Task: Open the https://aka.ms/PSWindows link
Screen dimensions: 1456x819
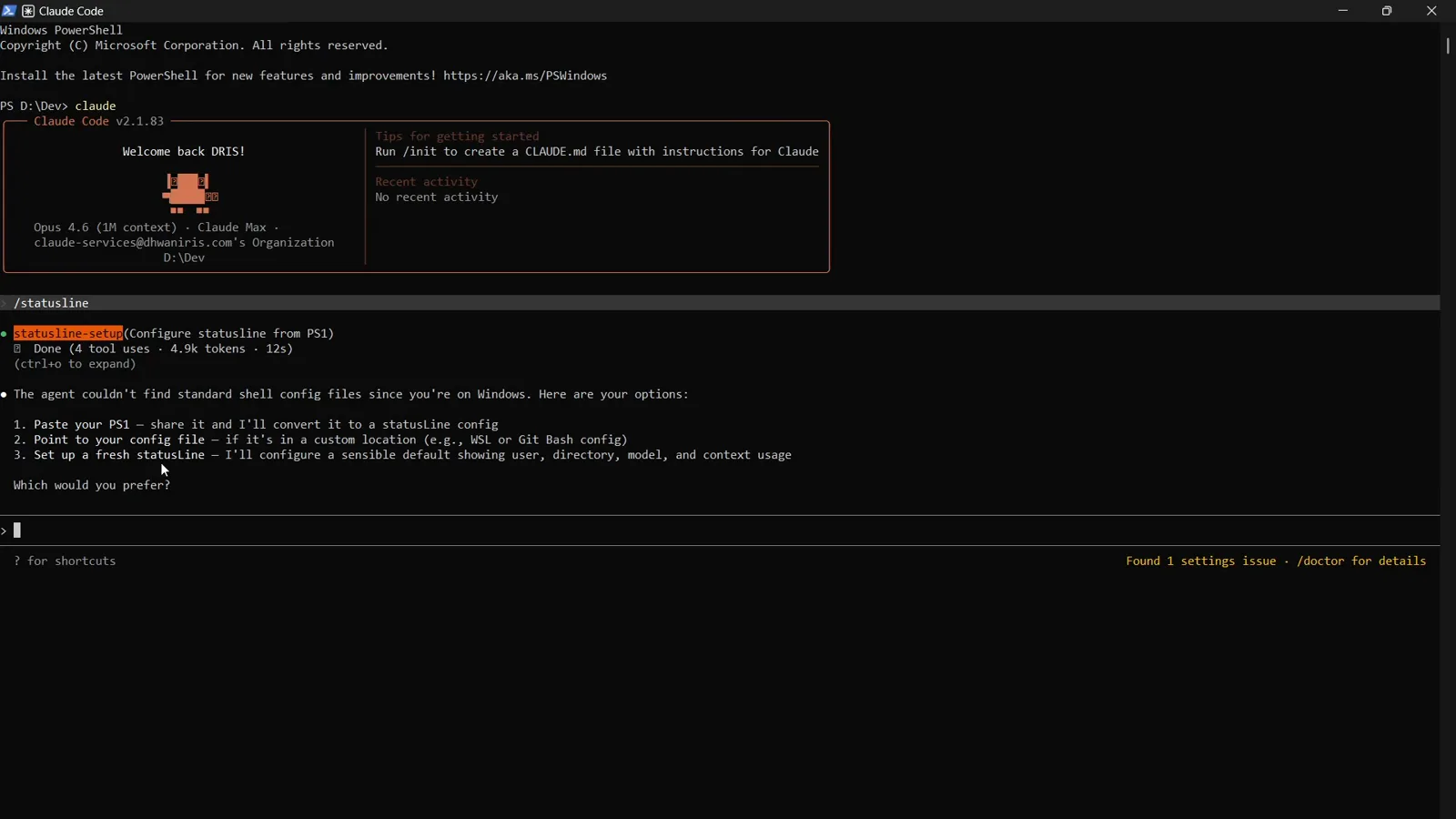Action: click(525, 76)
